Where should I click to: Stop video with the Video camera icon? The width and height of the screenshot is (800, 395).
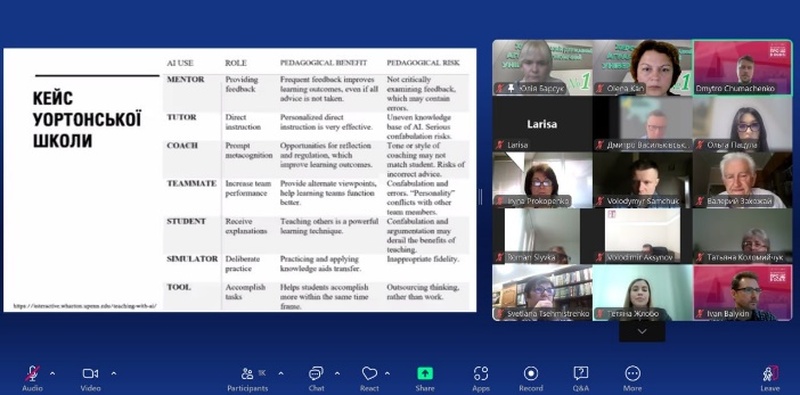point(90,374)
